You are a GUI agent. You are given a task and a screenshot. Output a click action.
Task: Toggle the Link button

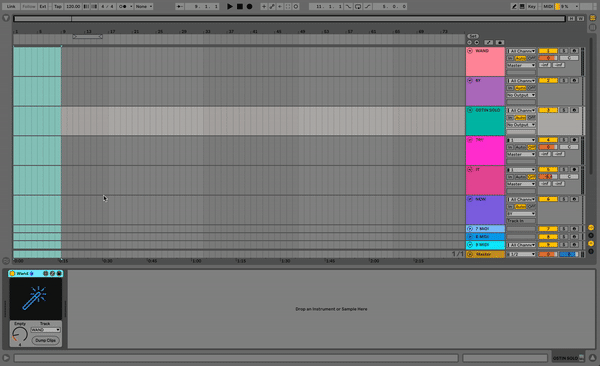point(11,7)
